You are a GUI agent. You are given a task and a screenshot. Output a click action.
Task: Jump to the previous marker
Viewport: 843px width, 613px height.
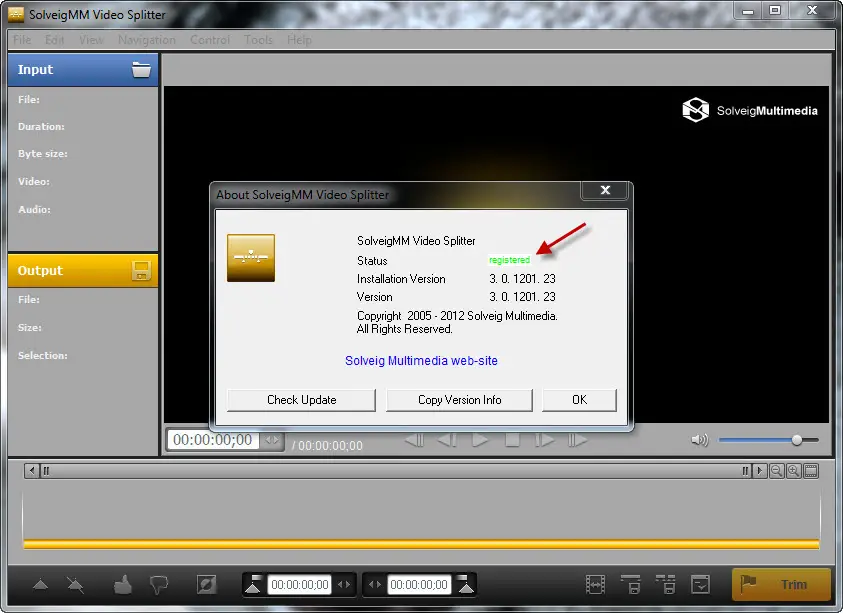[415, 440]
